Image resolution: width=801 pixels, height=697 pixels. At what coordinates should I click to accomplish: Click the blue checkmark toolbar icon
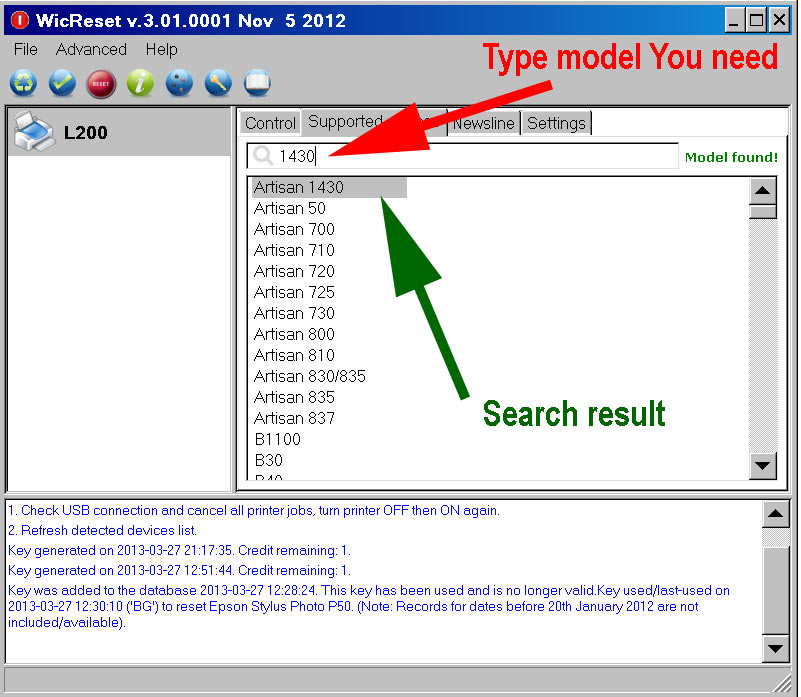tap(62, 83)
